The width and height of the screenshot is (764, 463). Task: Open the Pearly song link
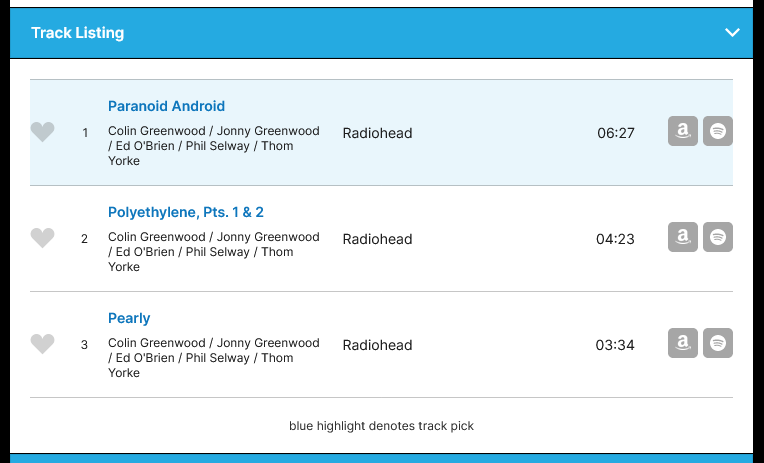coord(129,318)
